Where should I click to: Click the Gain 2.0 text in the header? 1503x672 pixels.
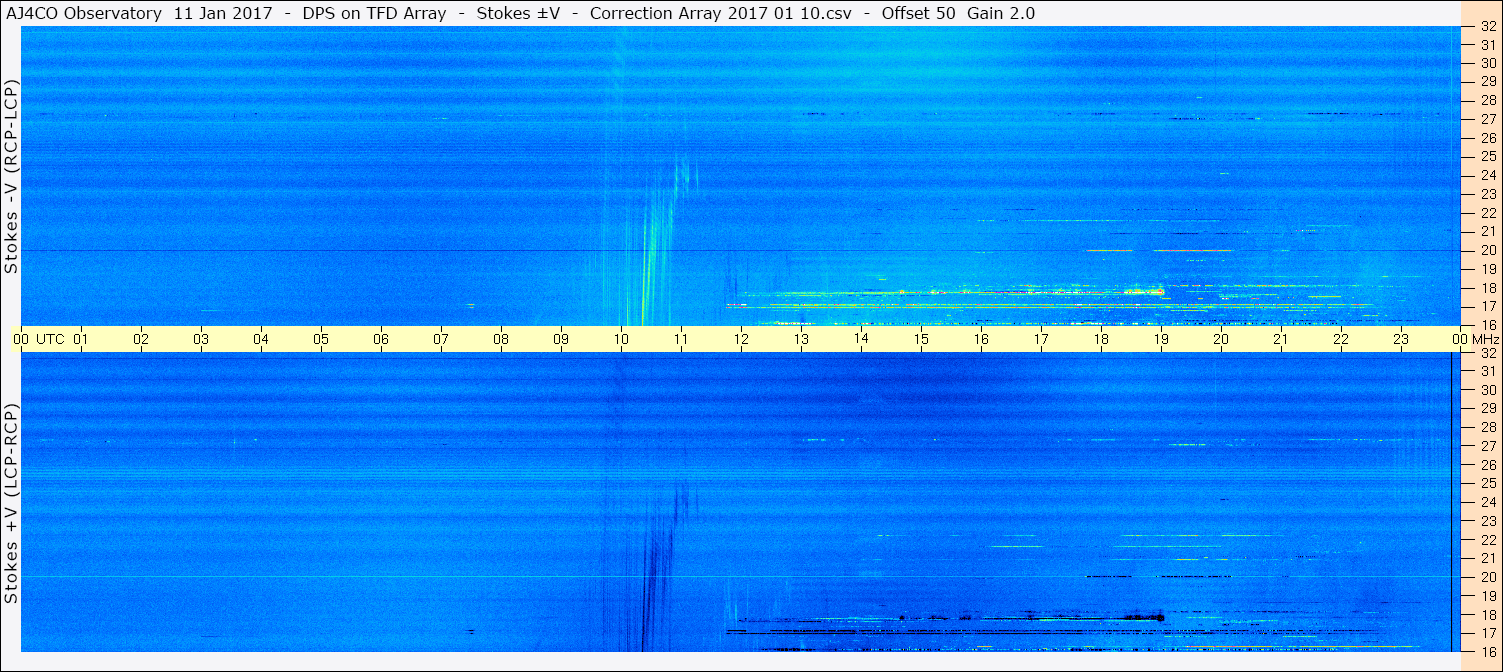point(1001,13)
